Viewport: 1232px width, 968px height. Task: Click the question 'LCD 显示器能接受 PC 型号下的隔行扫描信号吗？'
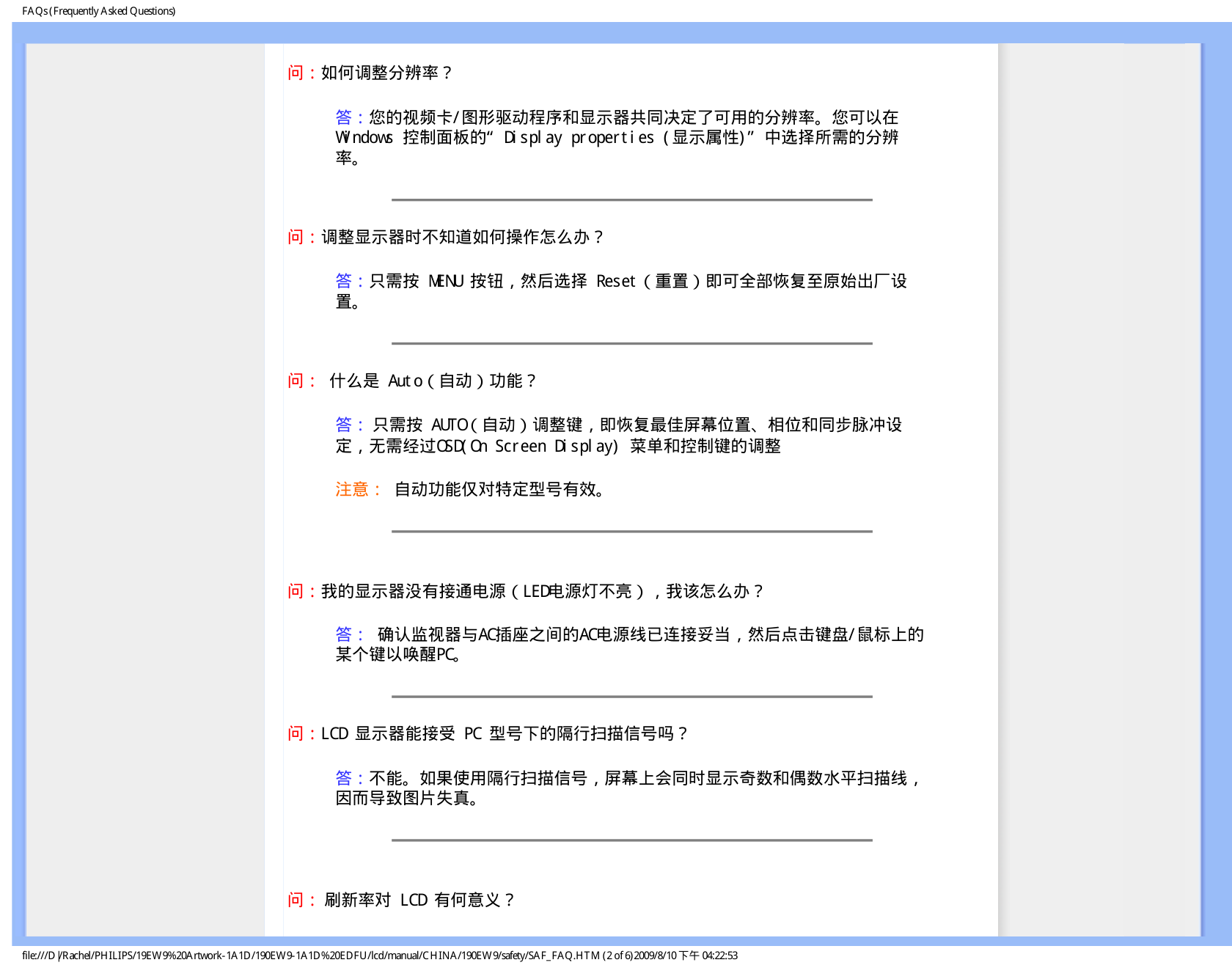point(505,733)
